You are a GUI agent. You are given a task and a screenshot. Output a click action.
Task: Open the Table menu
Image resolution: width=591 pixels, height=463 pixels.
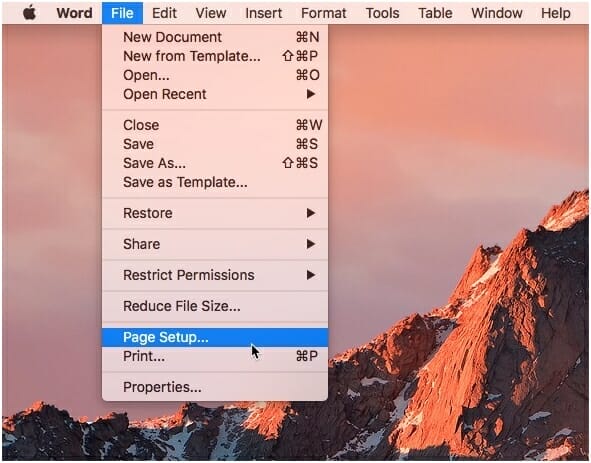coord(435,13)
